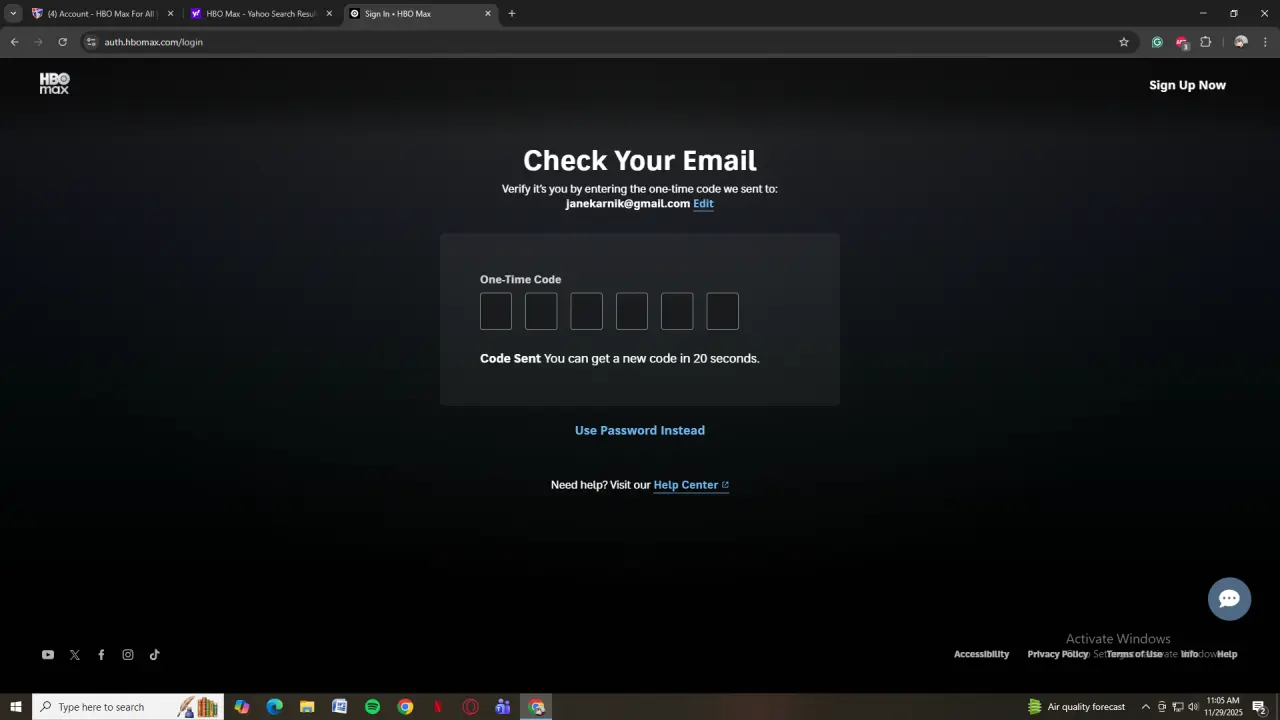
Task: Open the Help footer link
Action: point(1227,654)
